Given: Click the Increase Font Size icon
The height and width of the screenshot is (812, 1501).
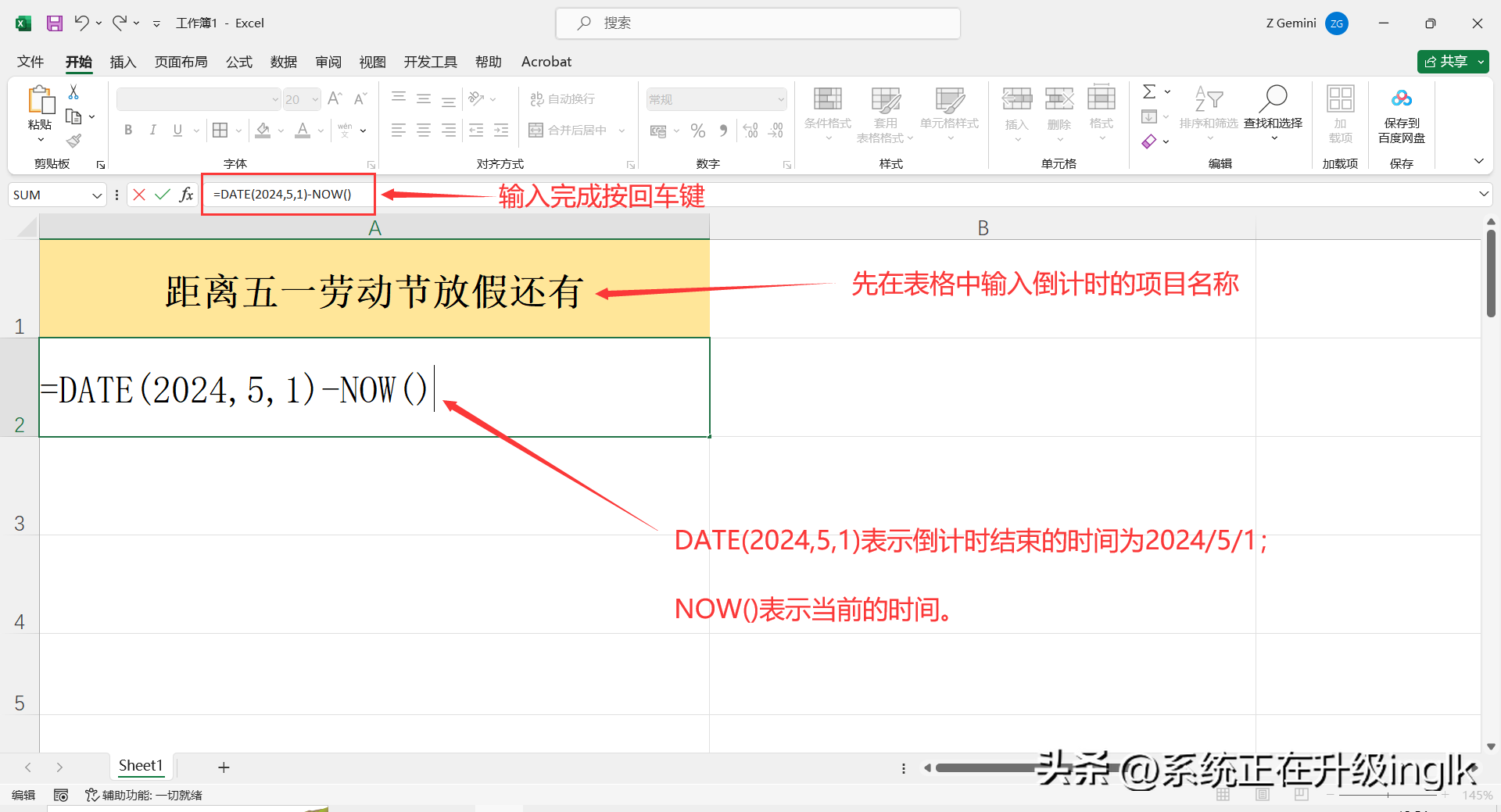Looking at the screenshot, I should pos(335,99).
